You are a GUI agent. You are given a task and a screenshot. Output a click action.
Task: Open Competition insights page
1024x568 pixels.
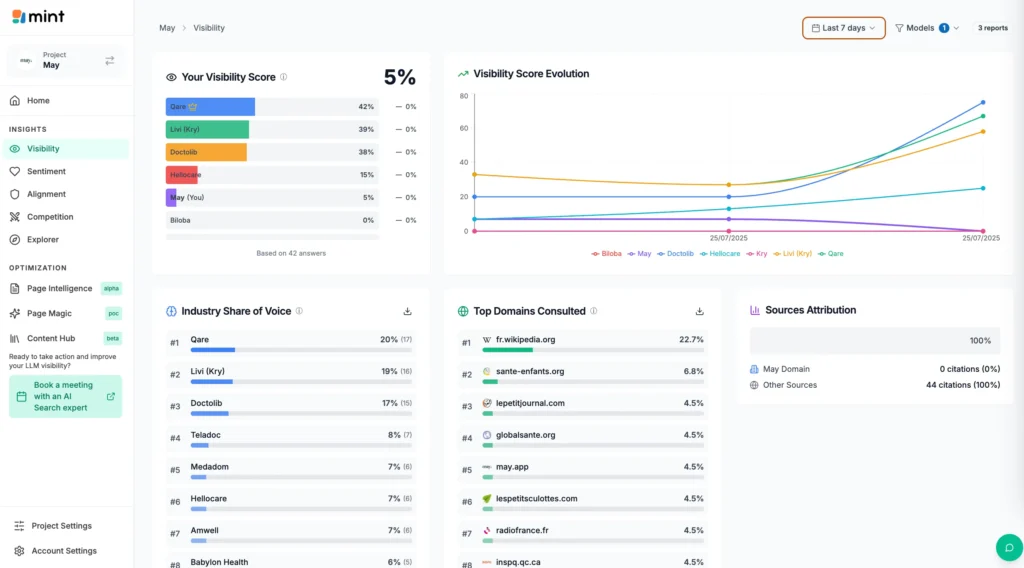(x=50, y=217)
